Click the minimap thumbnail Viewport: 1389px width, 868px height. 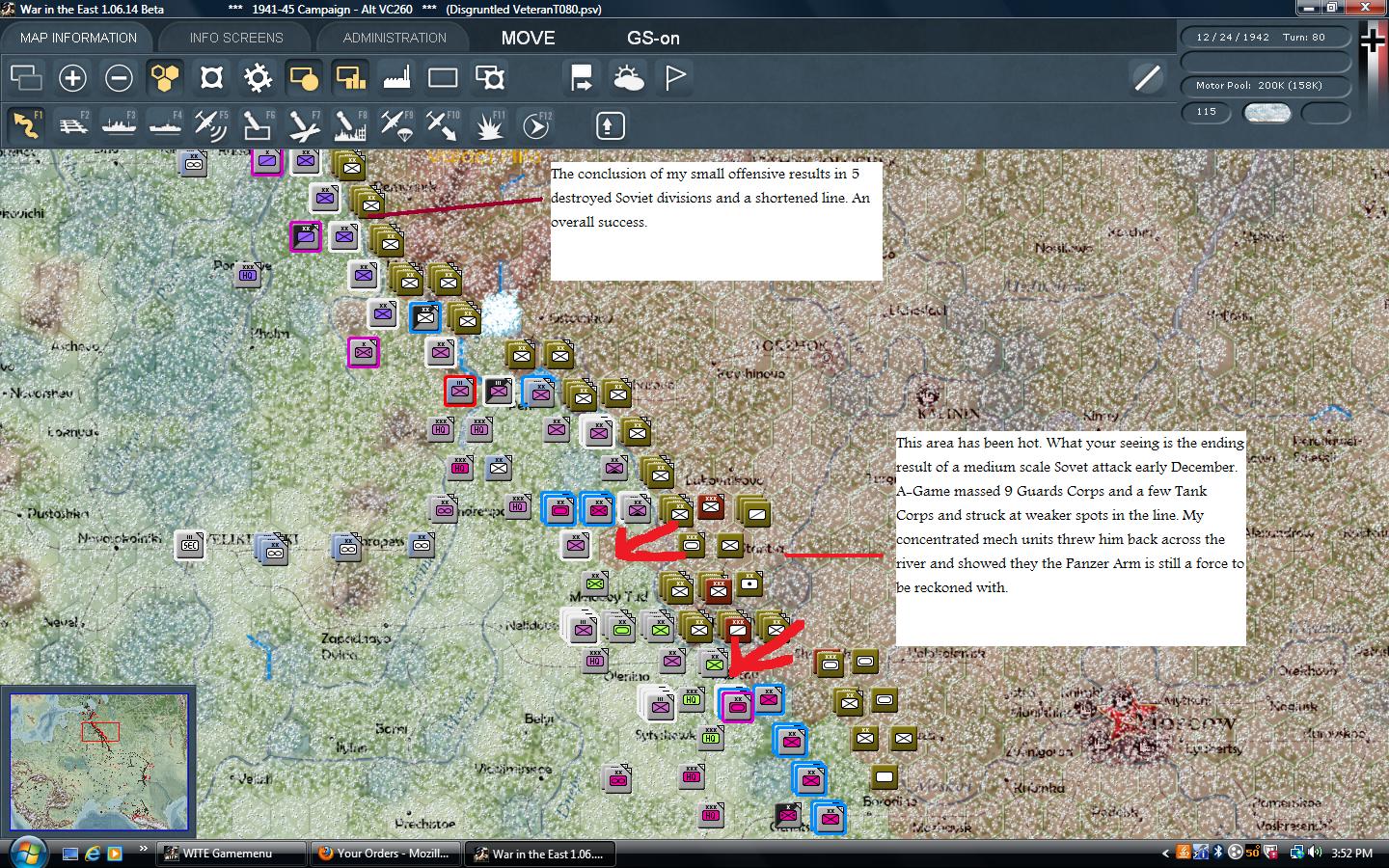click(98, 760)
